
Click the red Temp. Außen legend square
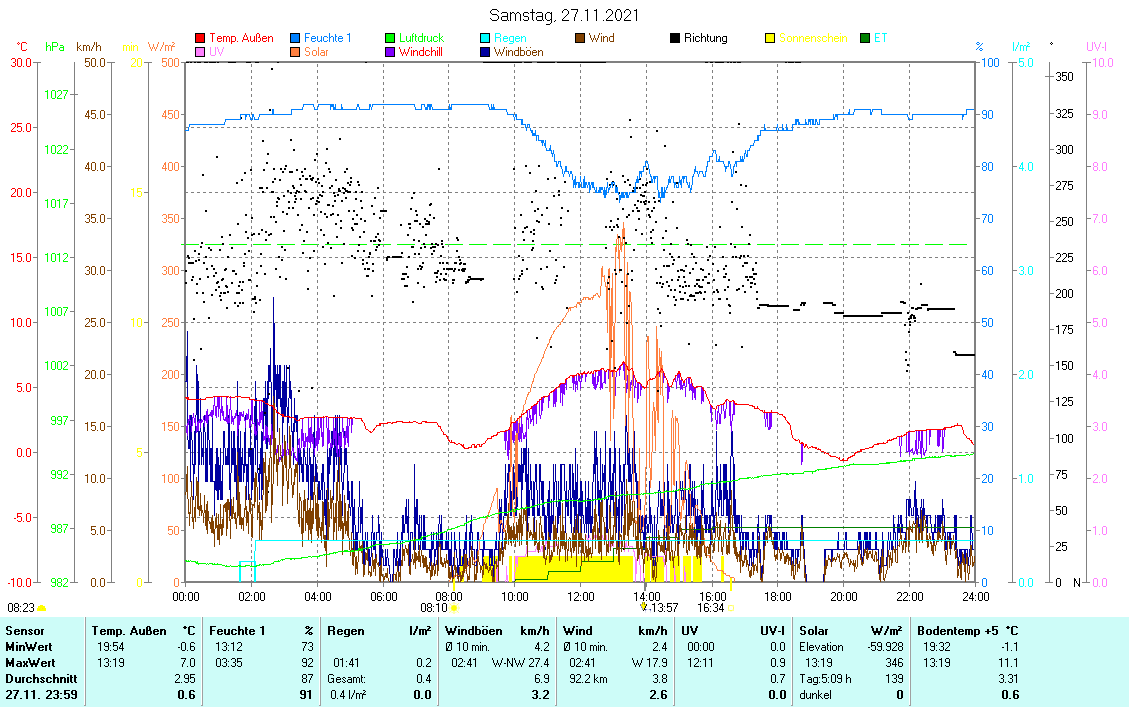200,39
